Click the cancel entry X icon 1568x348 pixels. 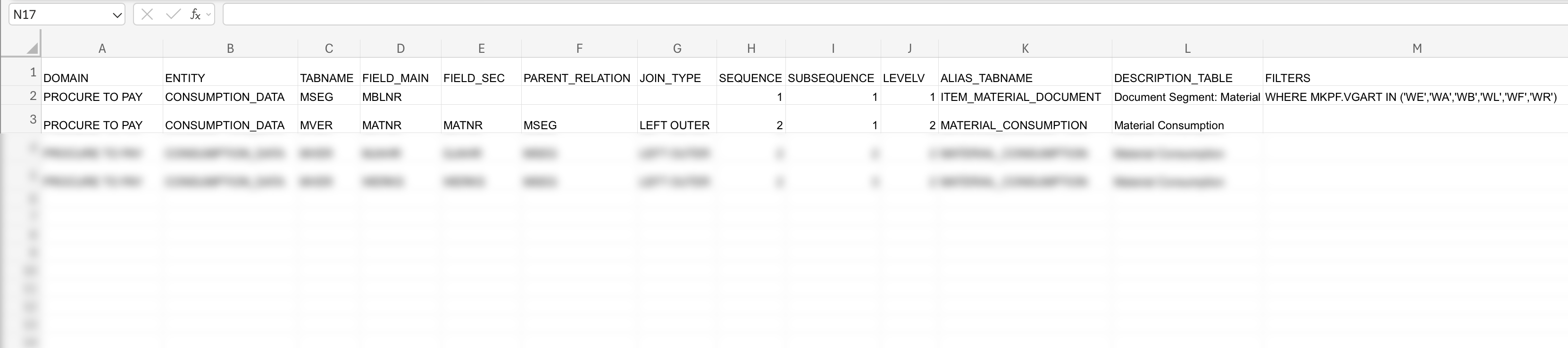[147, 15]
